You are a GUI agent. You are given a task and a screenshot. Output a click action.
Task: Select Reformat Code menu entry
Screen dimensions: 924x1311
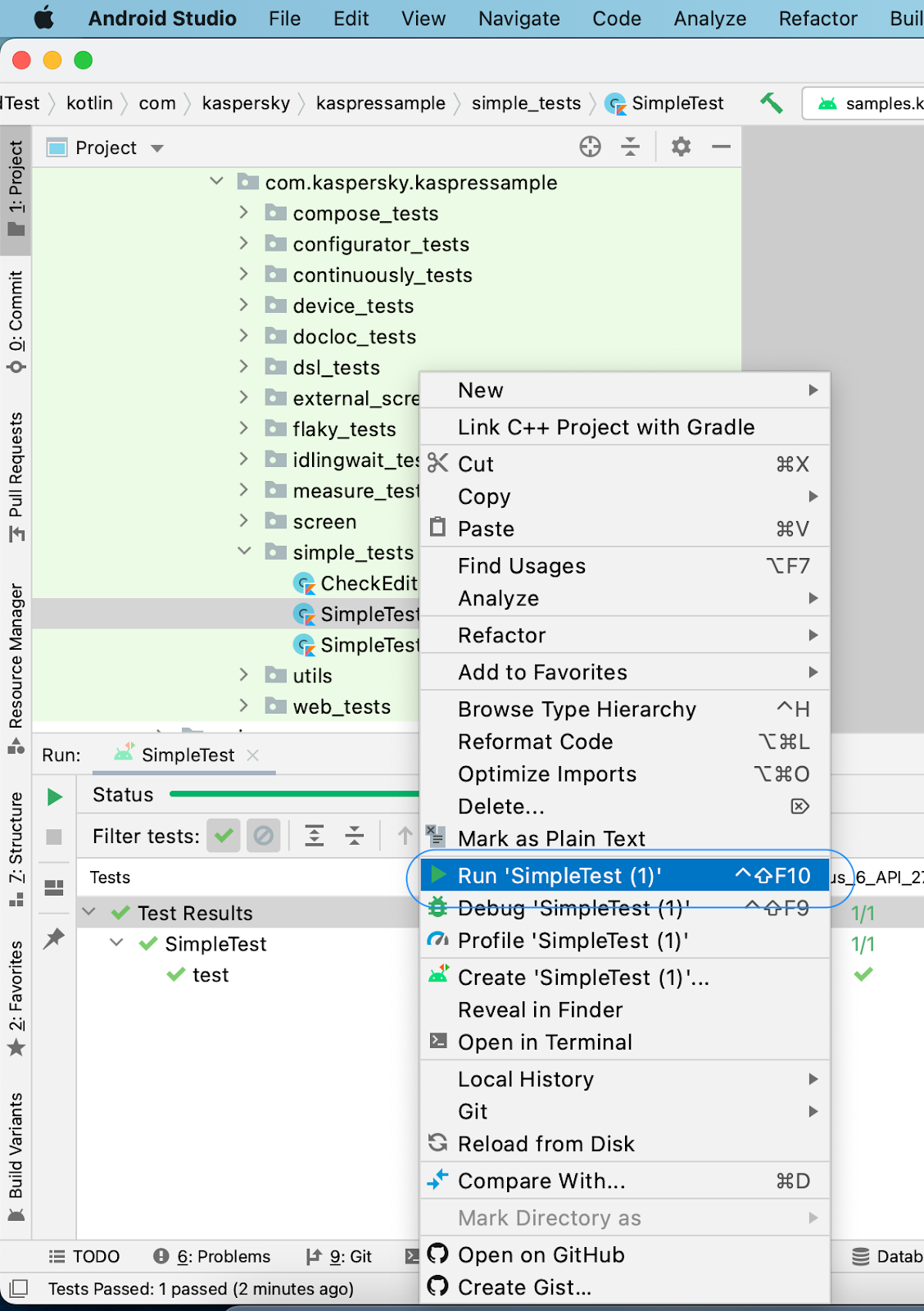[x=625, y=742]
